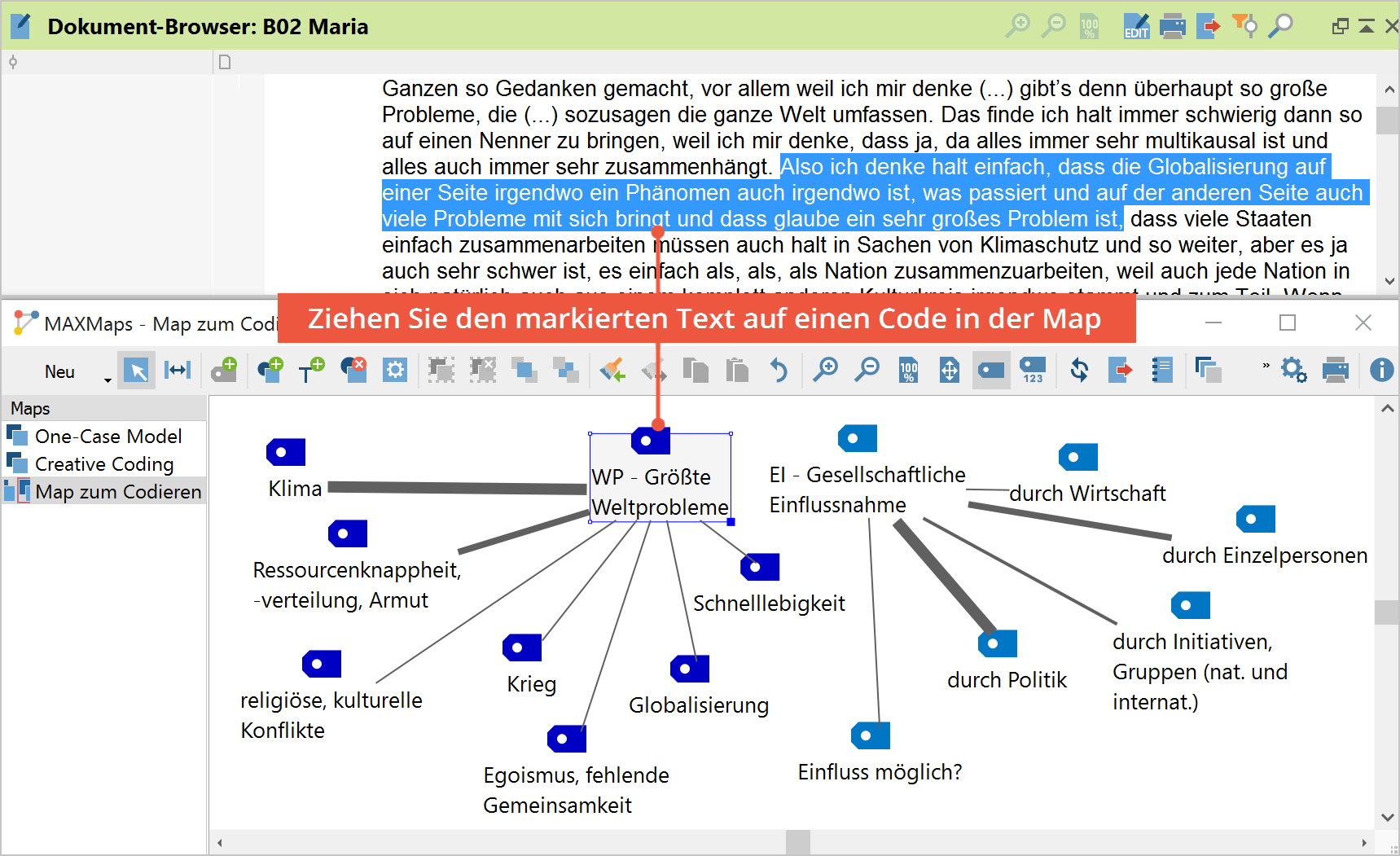Undo the last map action
Image resolution: width=1400 pixels, height=856 pixels.
779,371
